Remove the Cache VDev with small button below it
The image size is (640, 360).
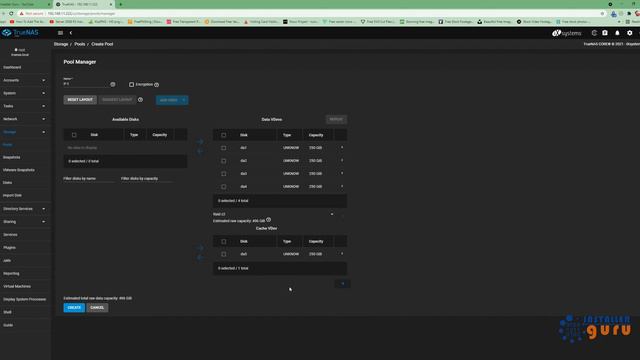(x=342, y=284)
